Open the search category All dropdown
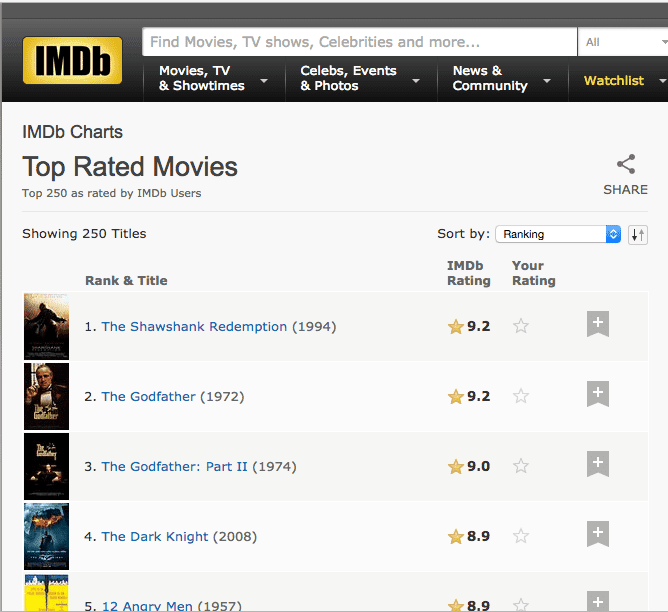 (x=622, y=42)
